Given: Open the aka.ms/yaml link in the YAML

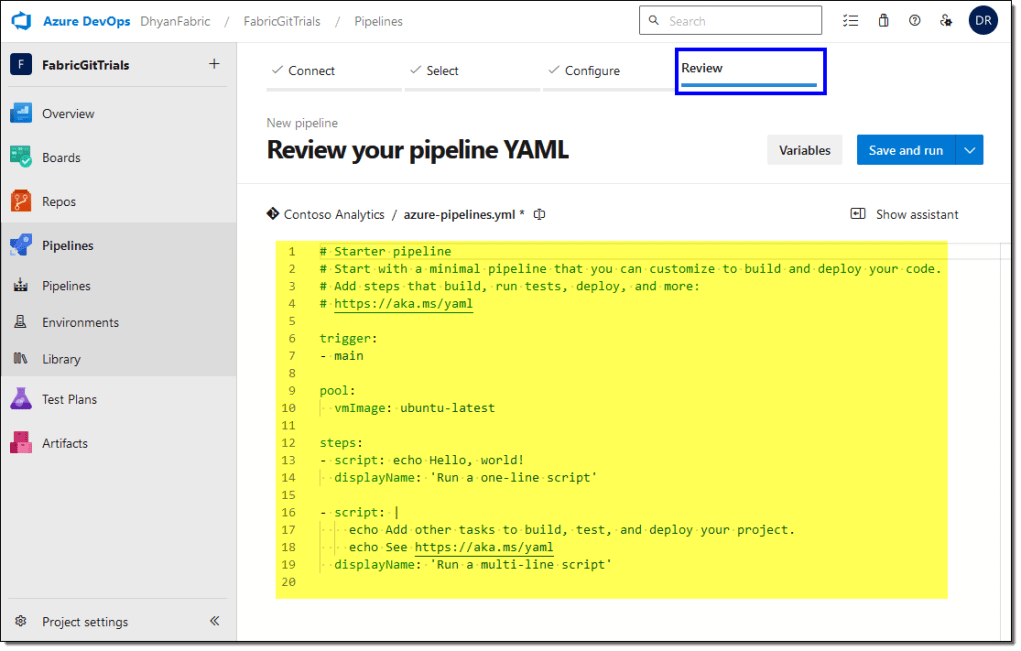Looking at the screenshot, I should coord(403,303).
